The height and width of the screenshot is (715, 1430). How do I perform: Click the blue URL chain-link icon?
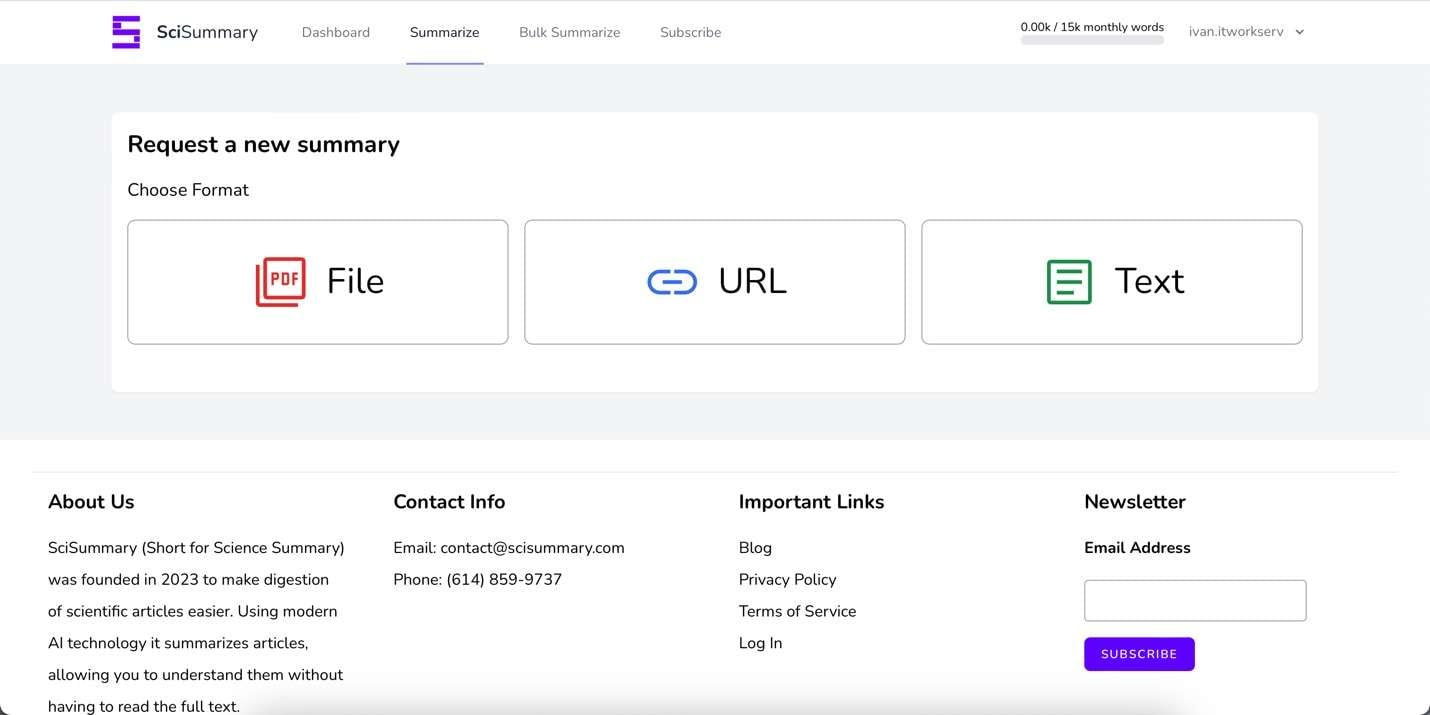tap(672, 283)
